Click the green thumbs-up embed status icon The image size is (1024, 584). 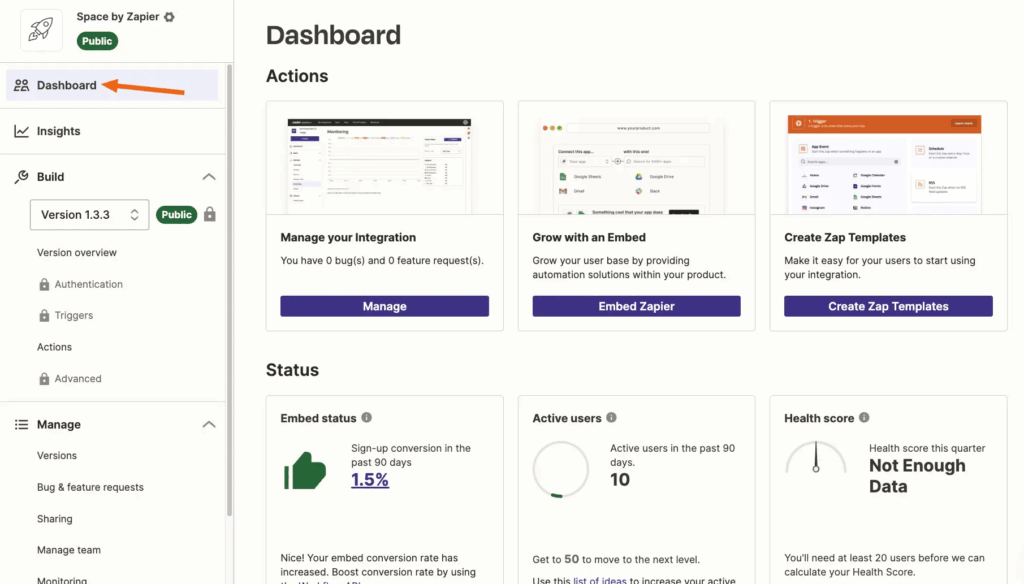[x=305, y=470]
